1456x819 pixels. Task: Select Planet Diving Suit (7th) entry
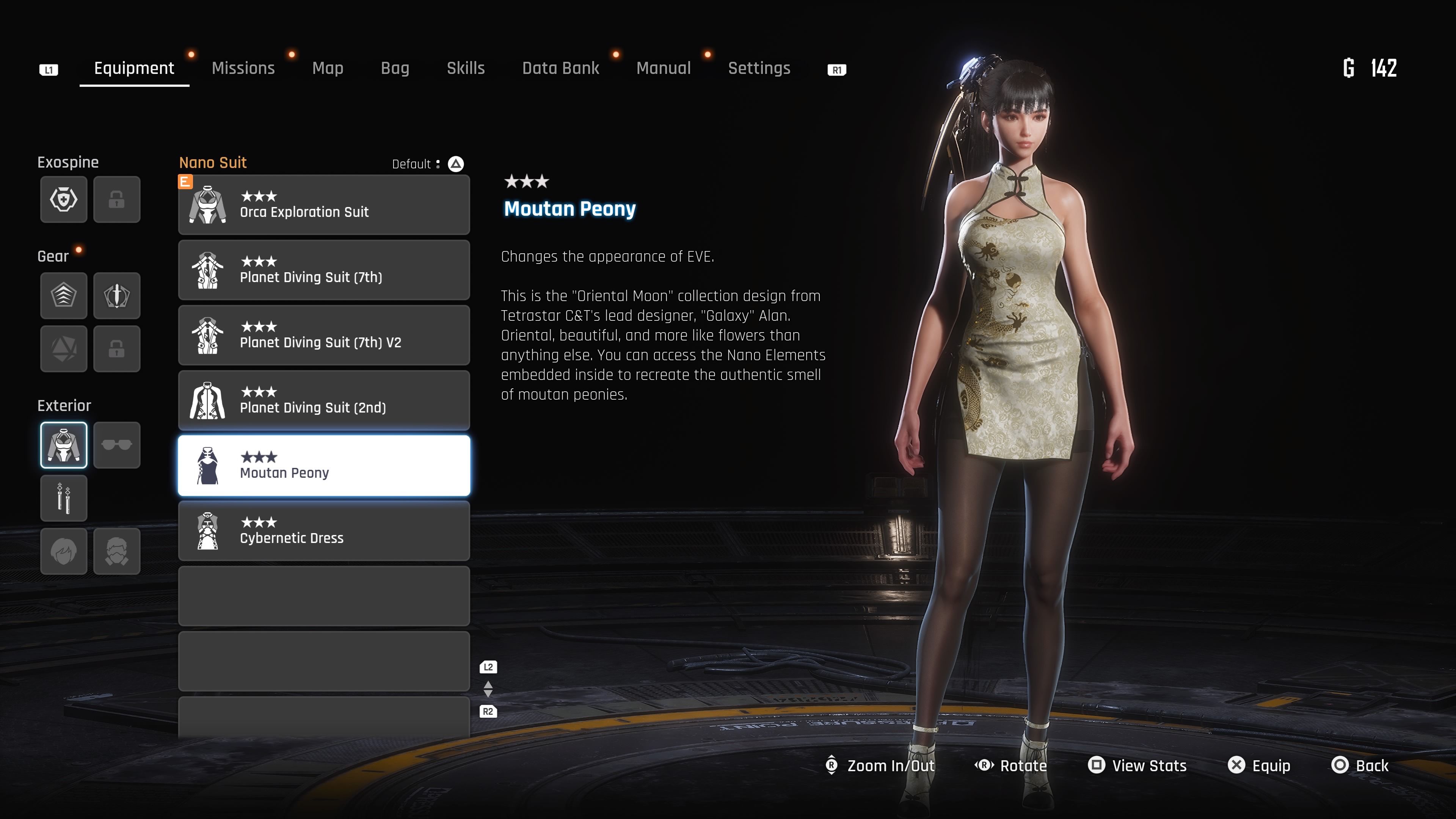pos(324,270)
